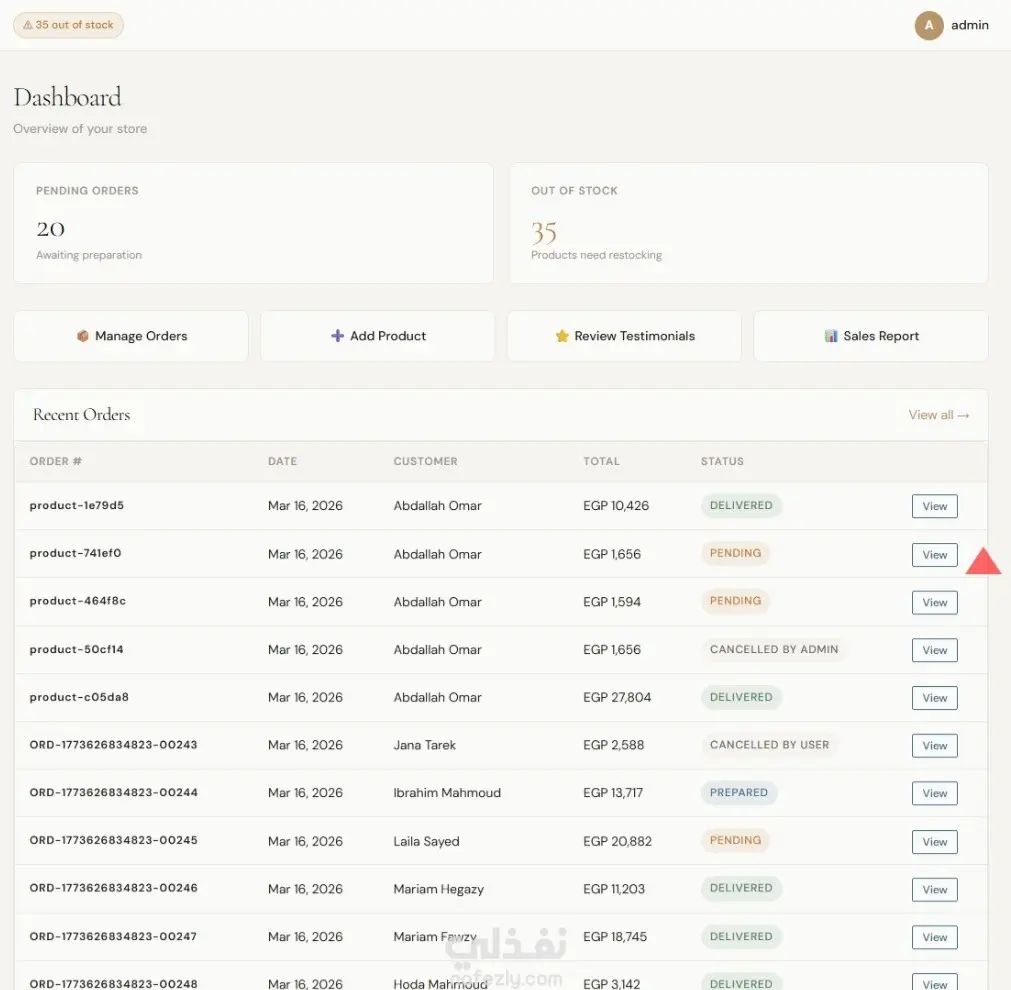The height and width of the screenshot is (990, 1011).
Task: View order product-c05da8
Action: [x=934, y=698]
